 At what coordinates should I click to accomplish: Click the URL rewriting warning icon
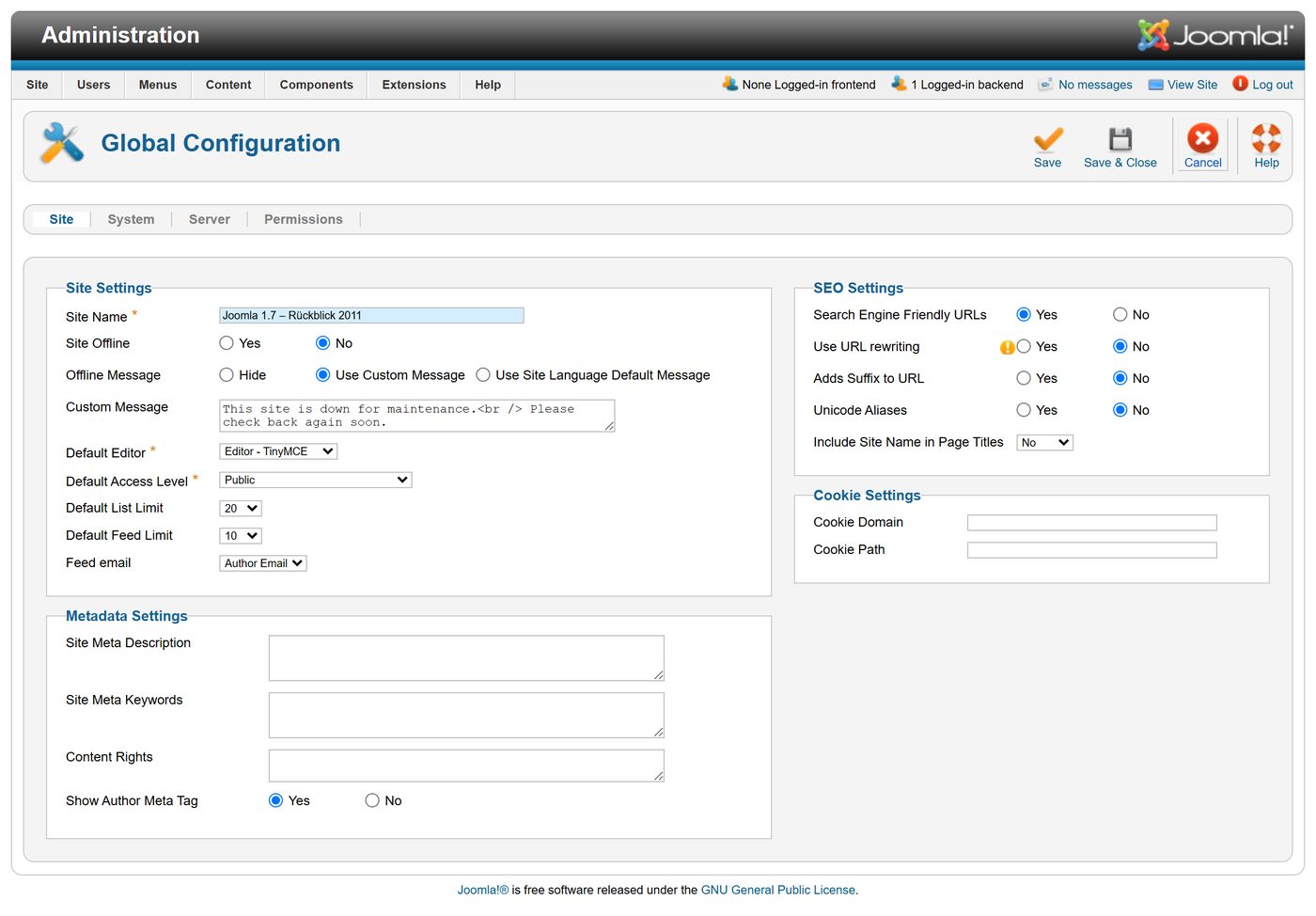[x=1007, y=347]
